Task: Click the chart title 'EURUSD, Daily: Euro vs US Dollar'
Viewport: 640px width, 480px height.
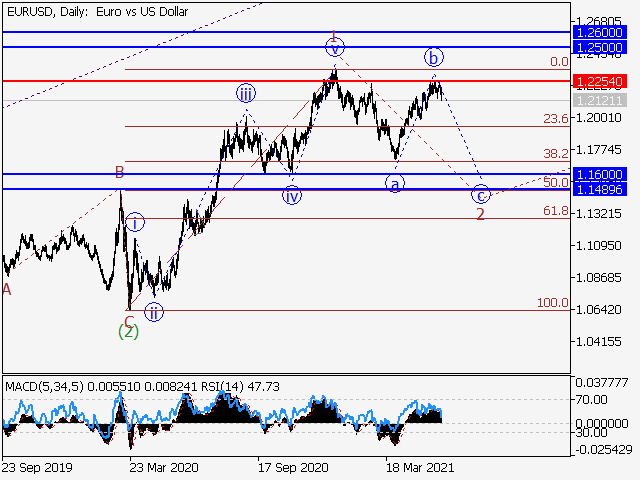Action: (x=98, y=12)
